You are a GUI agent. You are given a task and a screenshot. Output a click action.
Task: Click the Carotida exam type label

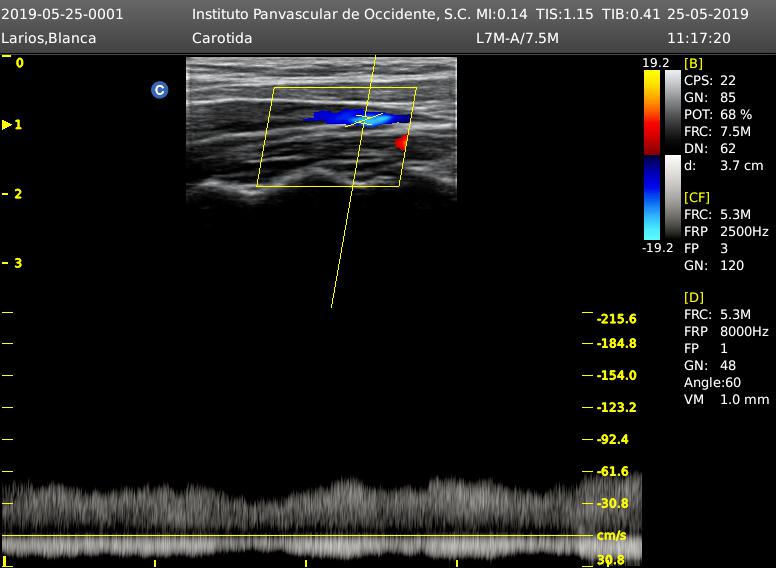tap(222, 38)
